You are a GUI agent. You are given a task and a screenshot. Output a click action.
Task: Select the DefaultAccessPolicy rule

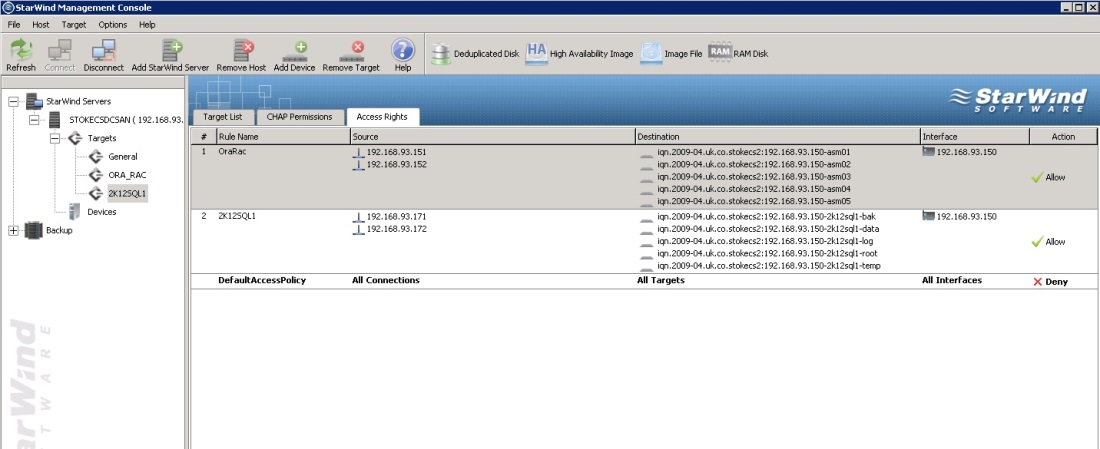(262, 280)
